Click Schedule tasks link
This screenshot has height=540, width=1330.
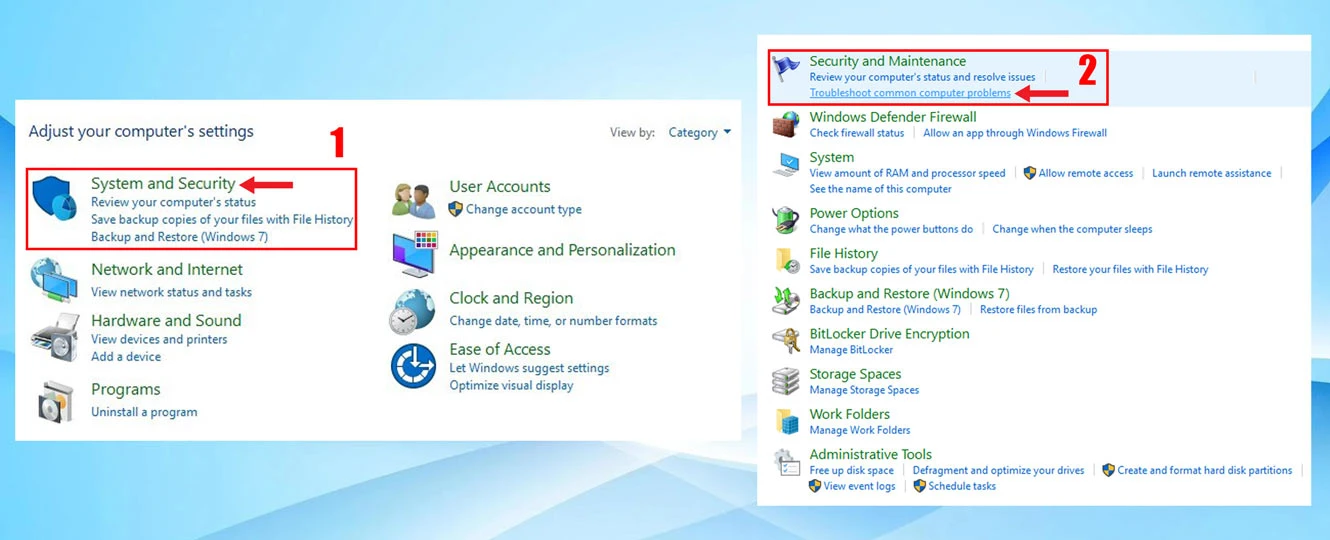[962, 486]
